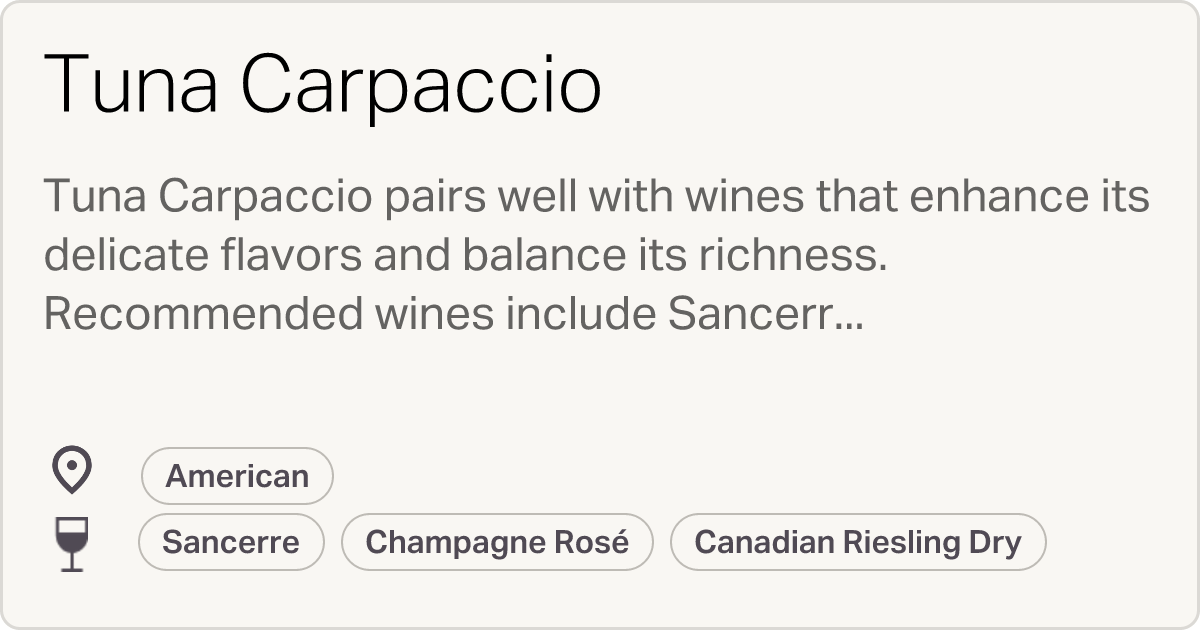Toggle the American cuisine tag
Screen dimensions: 1200x630
pyautogui.click(x=236, y=475)
